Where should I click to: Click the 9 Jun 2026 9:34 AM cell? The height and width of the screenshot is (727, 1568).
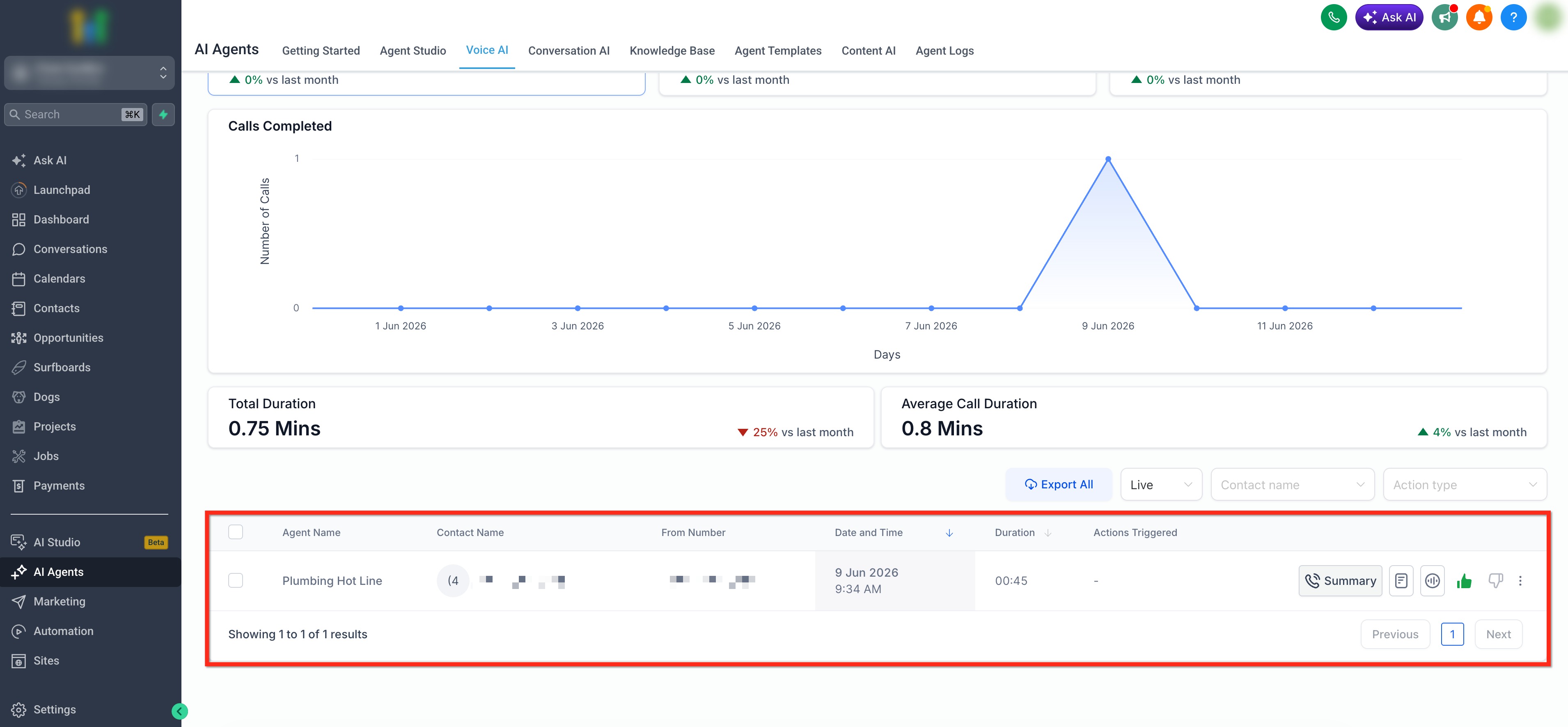pos(894,581)
